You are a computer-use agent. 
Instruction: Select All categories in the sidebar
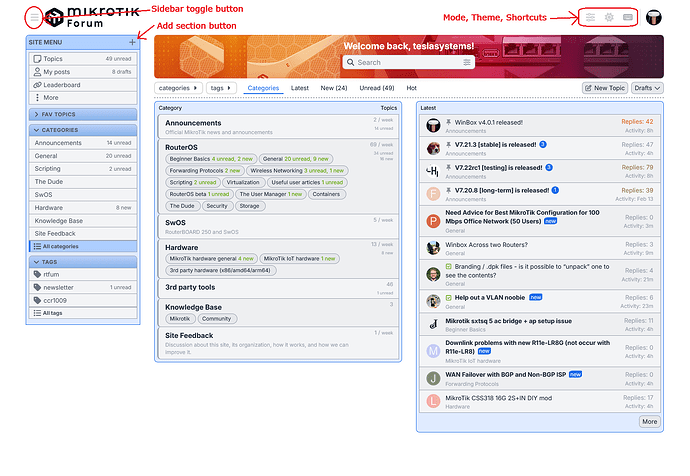point(83,246)
